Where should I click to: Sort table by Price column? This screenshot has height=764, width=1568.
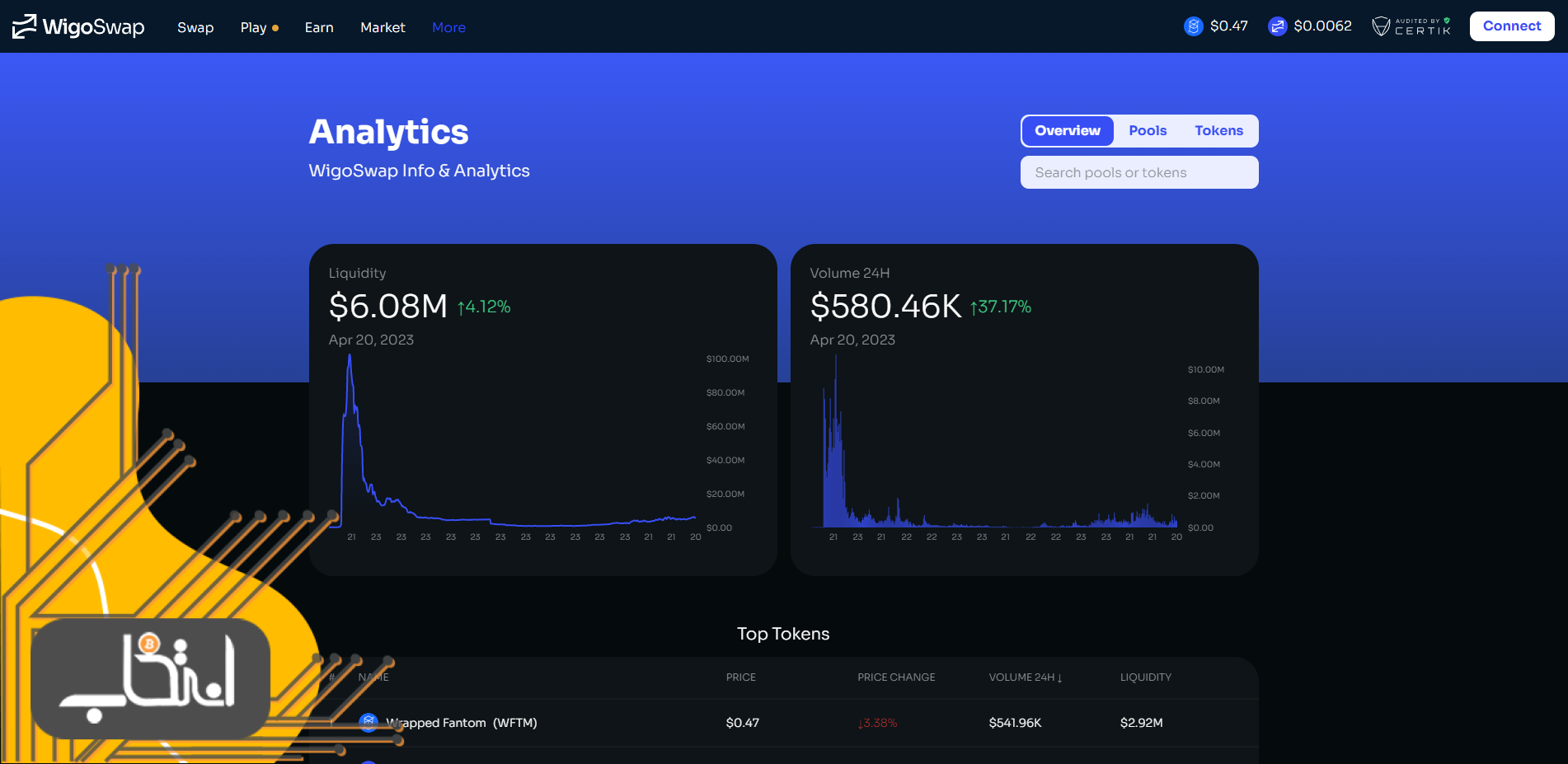tap(740, 677)
